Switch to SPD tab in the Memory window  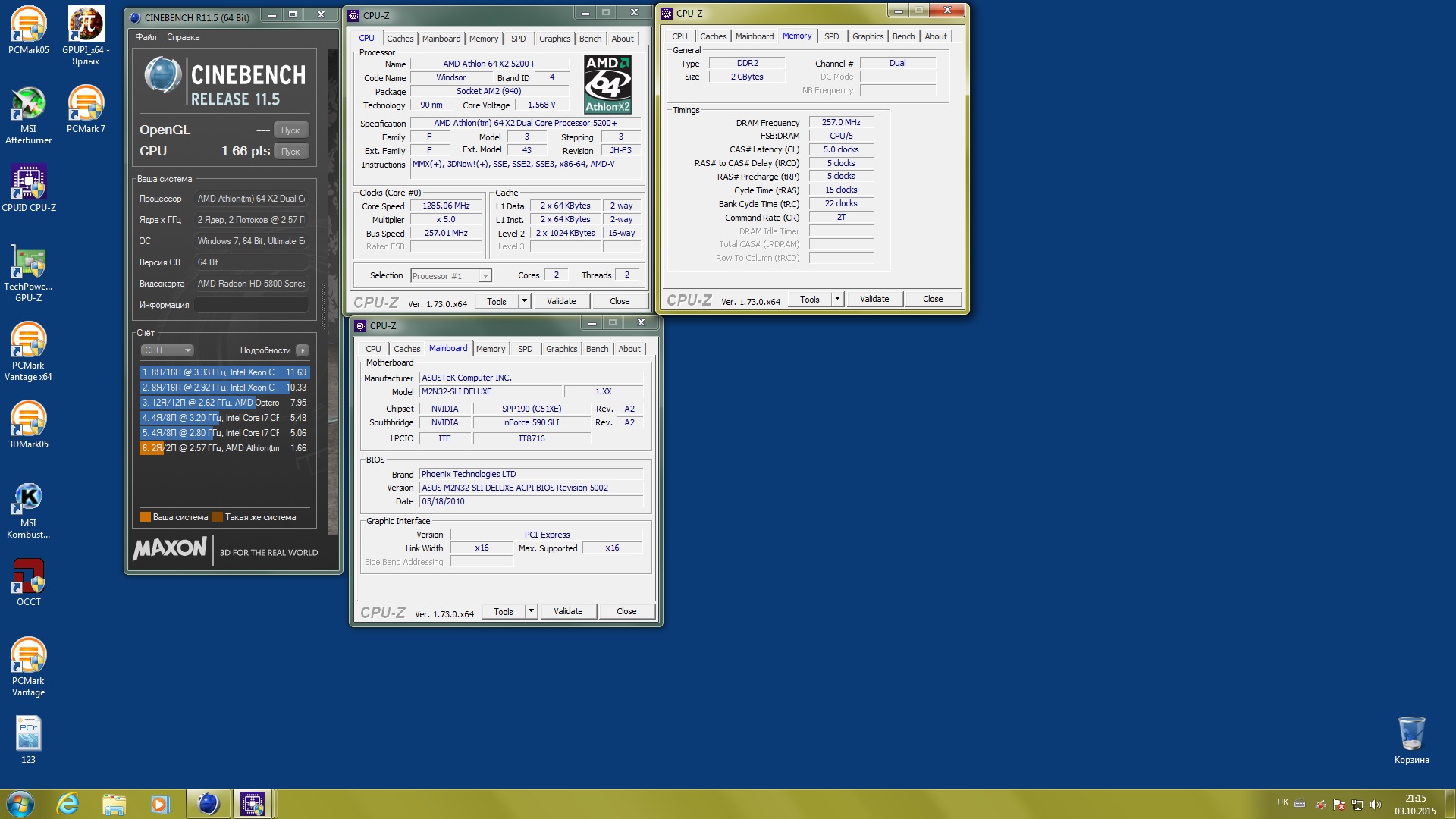pyautogui.click(x=831, y=36)
